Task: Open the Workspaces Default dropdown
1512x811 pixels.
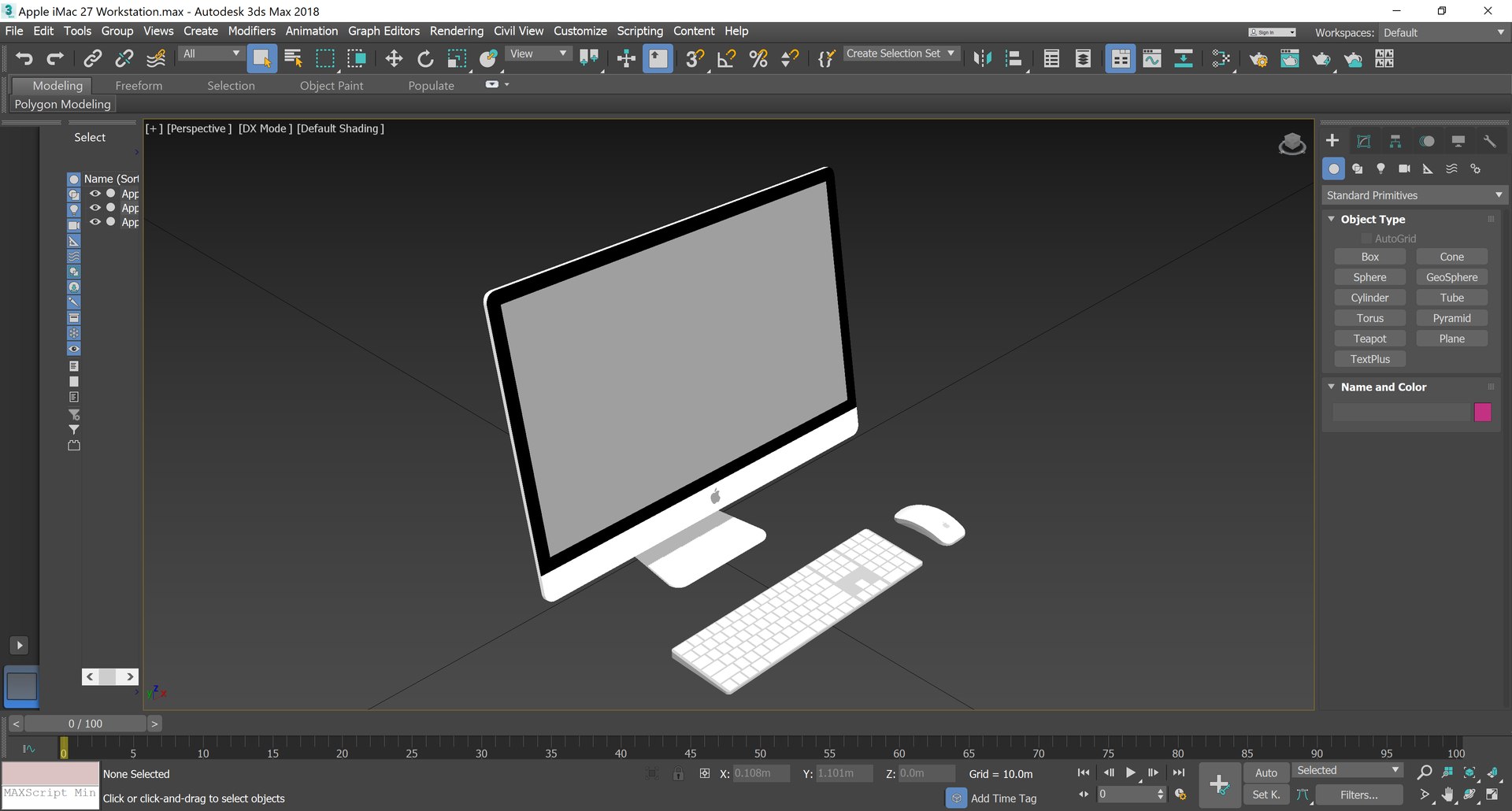Action: 1444,32
